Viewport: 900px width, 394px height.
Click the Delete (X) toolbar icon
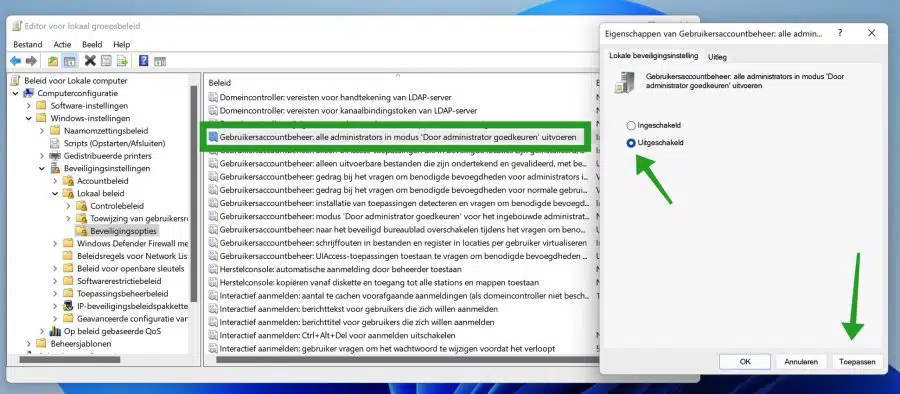click(x=90, y=61)
